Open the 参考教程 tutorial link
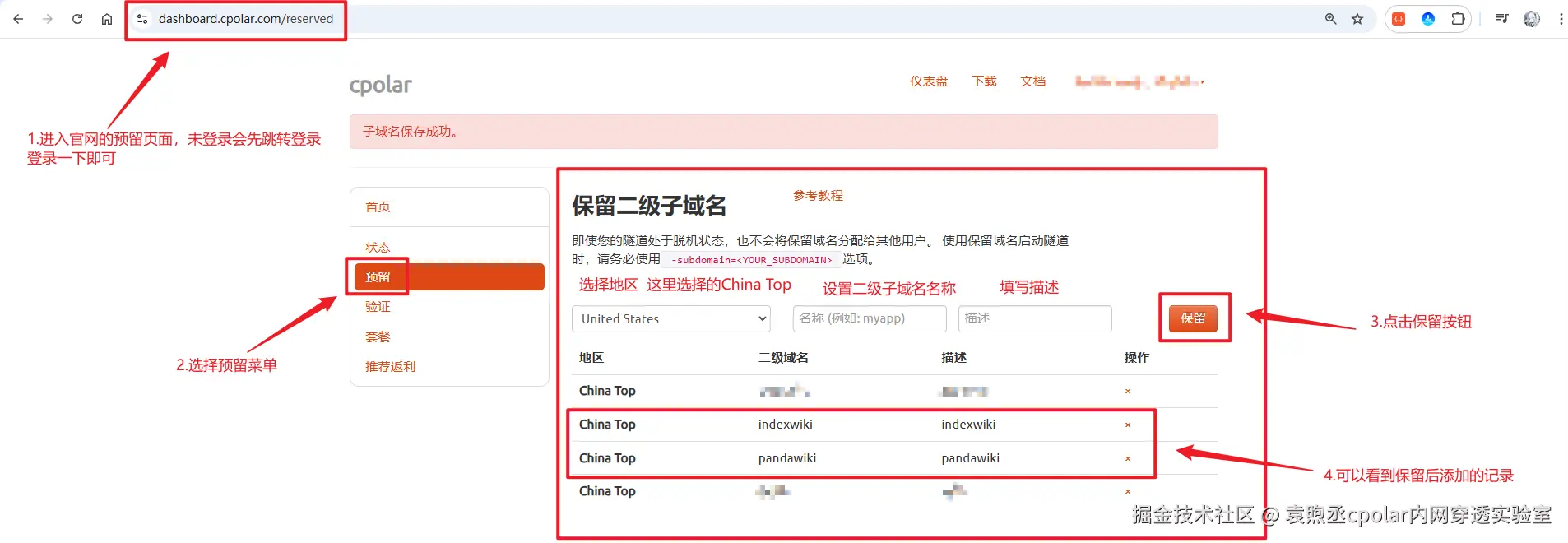Image resolution: width=1568 pixels, height=543 pixels. [818, 196]
